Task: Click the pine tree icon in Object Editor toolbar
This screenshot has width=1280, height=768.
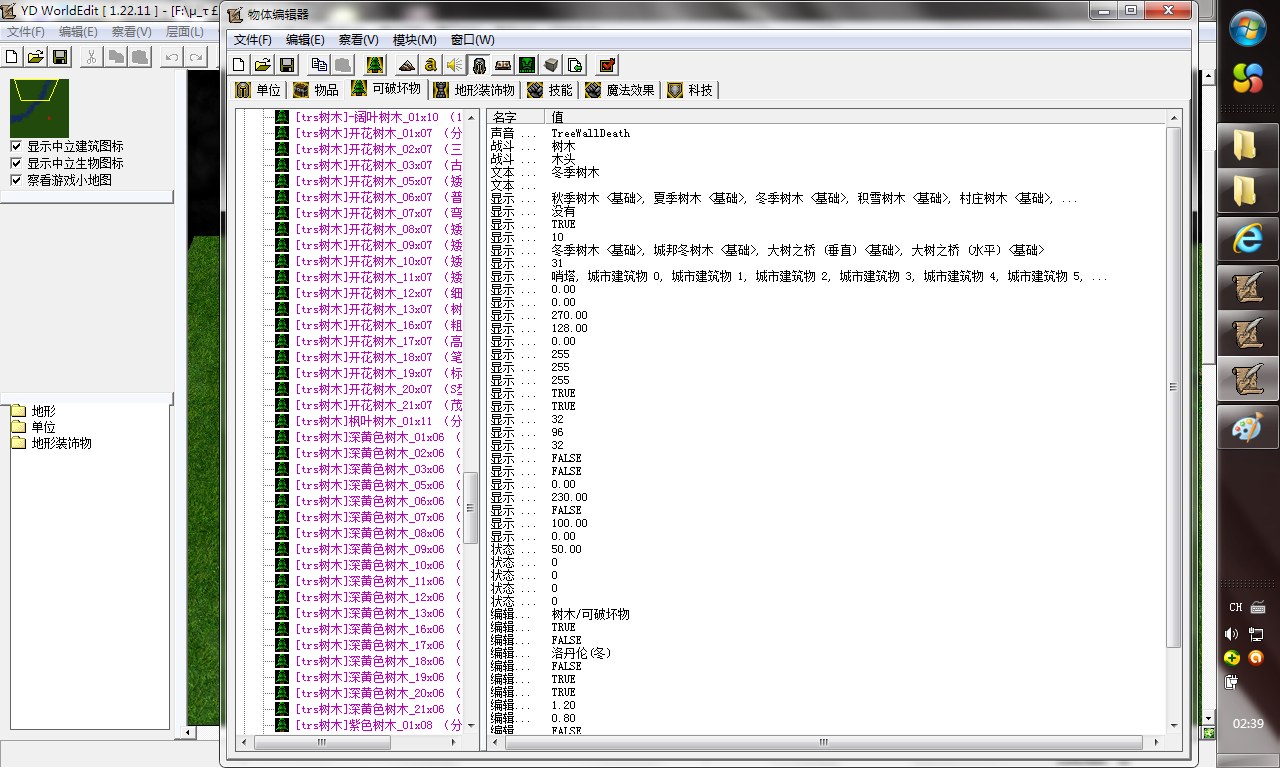Action: (x=375, y=65)
